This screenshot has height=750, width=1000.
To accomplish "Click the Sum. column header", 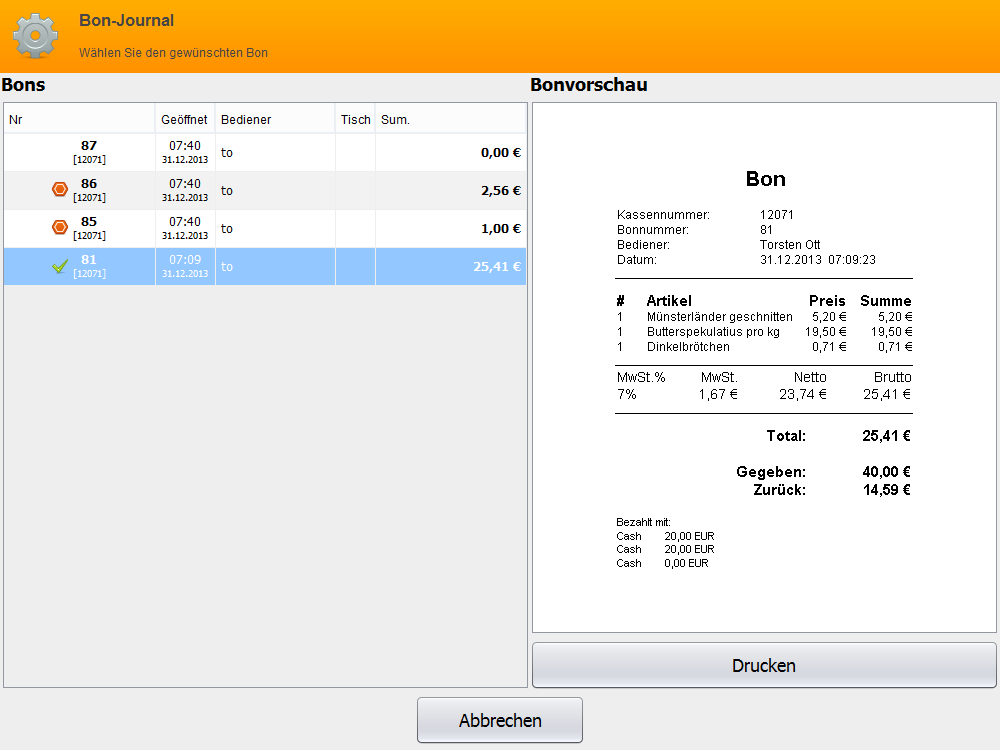I will [x=451, y=119].
